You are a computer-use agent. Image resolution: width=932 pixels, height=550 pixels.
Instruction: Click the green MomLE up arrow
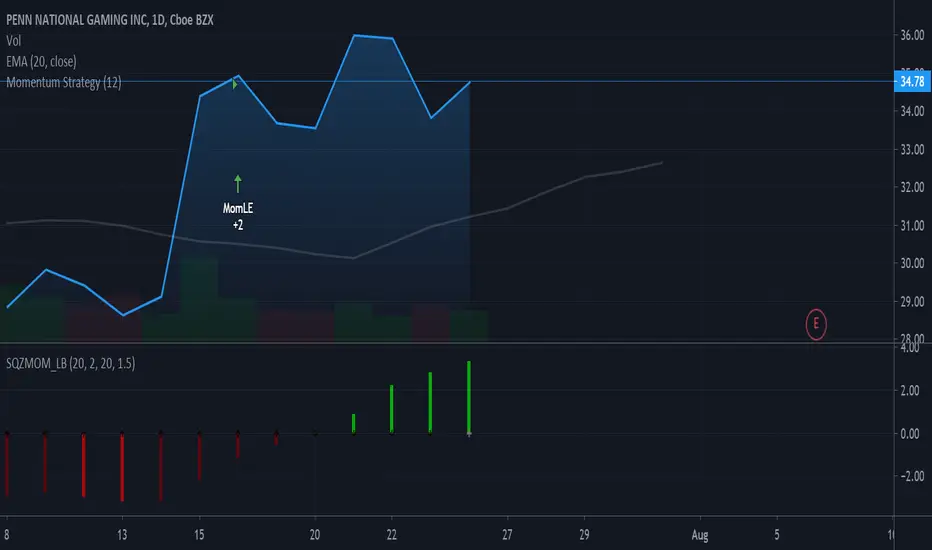(238, 183)
